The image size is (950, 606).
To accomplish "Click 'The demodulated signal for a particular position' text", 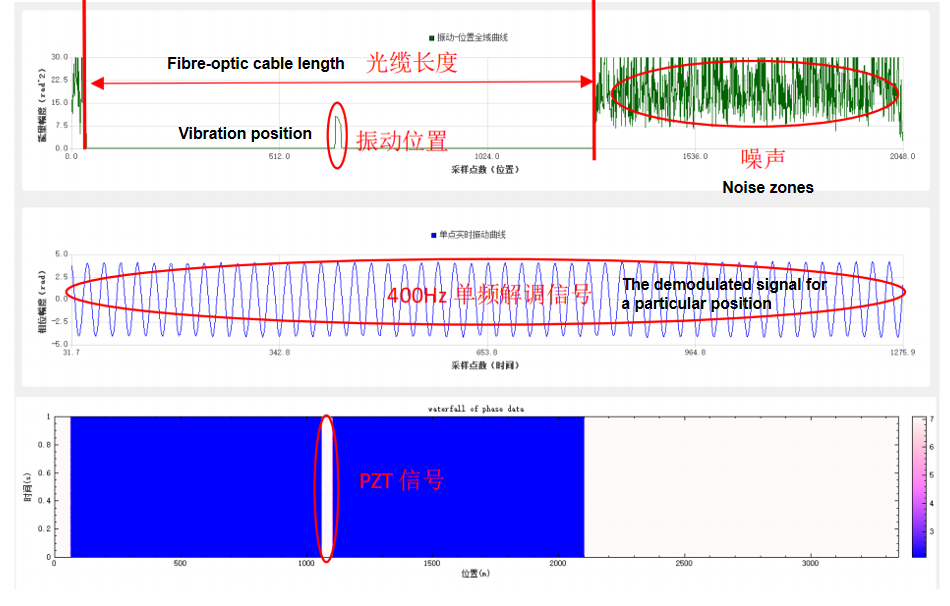I will tap(725, 294).
